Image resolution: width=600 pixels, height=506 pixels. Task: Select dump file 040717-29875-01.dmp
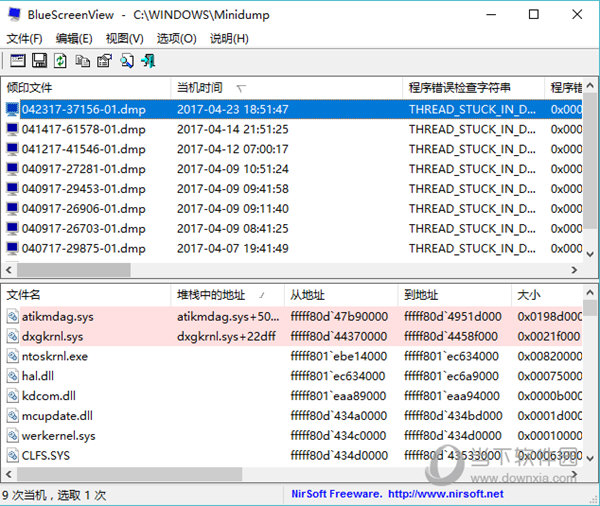[83, 249]
